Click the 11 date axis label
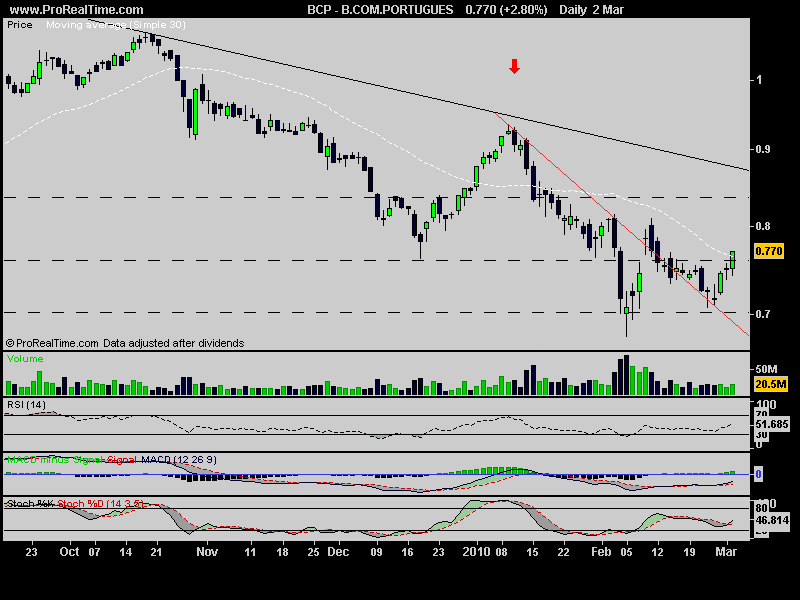 (x=250, y=552)
